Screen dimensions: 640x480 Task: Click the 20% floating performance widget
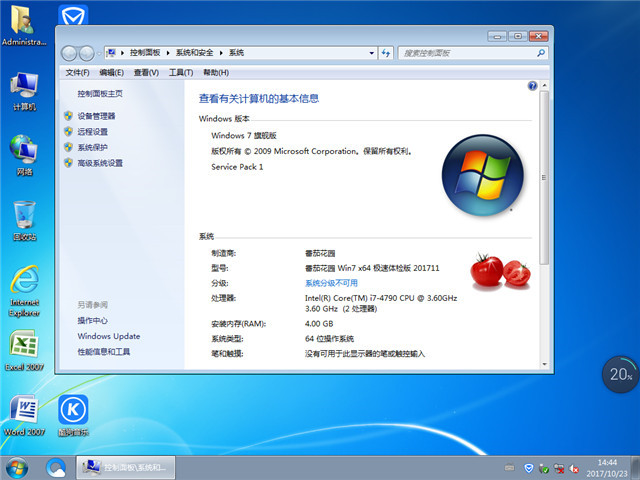coord(620,374)
